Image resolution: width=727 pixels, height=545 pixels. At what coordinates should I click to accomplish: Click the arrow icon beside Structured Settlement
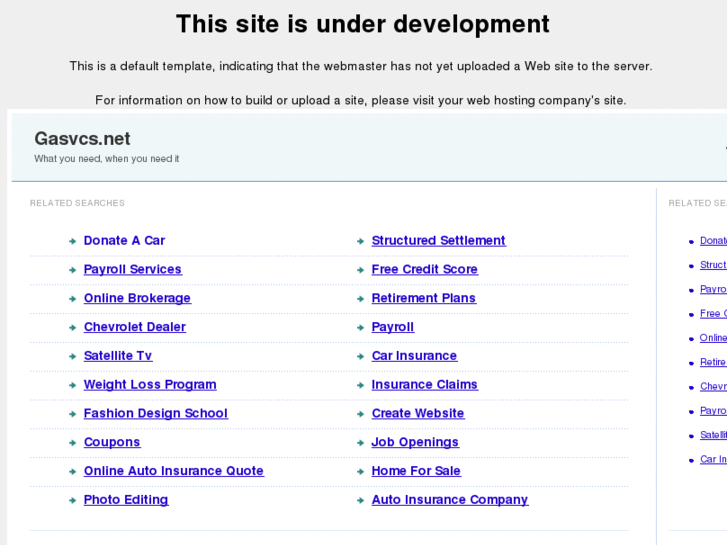(360, 241)
